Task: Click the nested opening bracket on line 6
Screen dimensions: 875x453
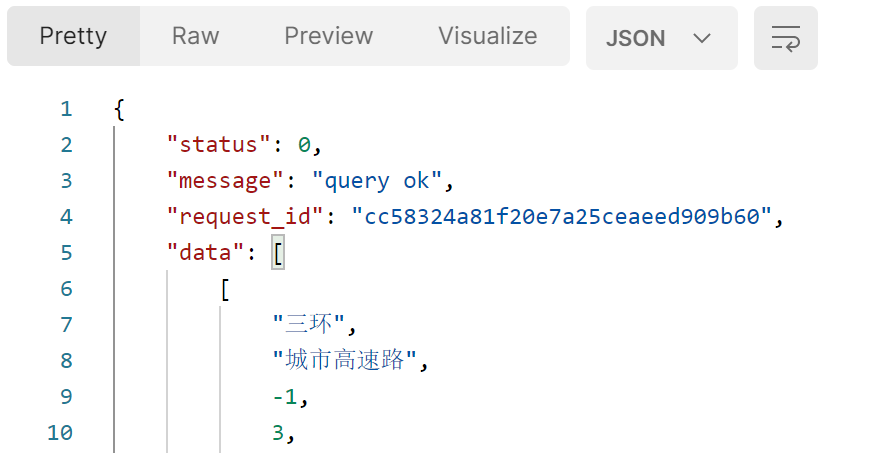Action: pos(225,289)
